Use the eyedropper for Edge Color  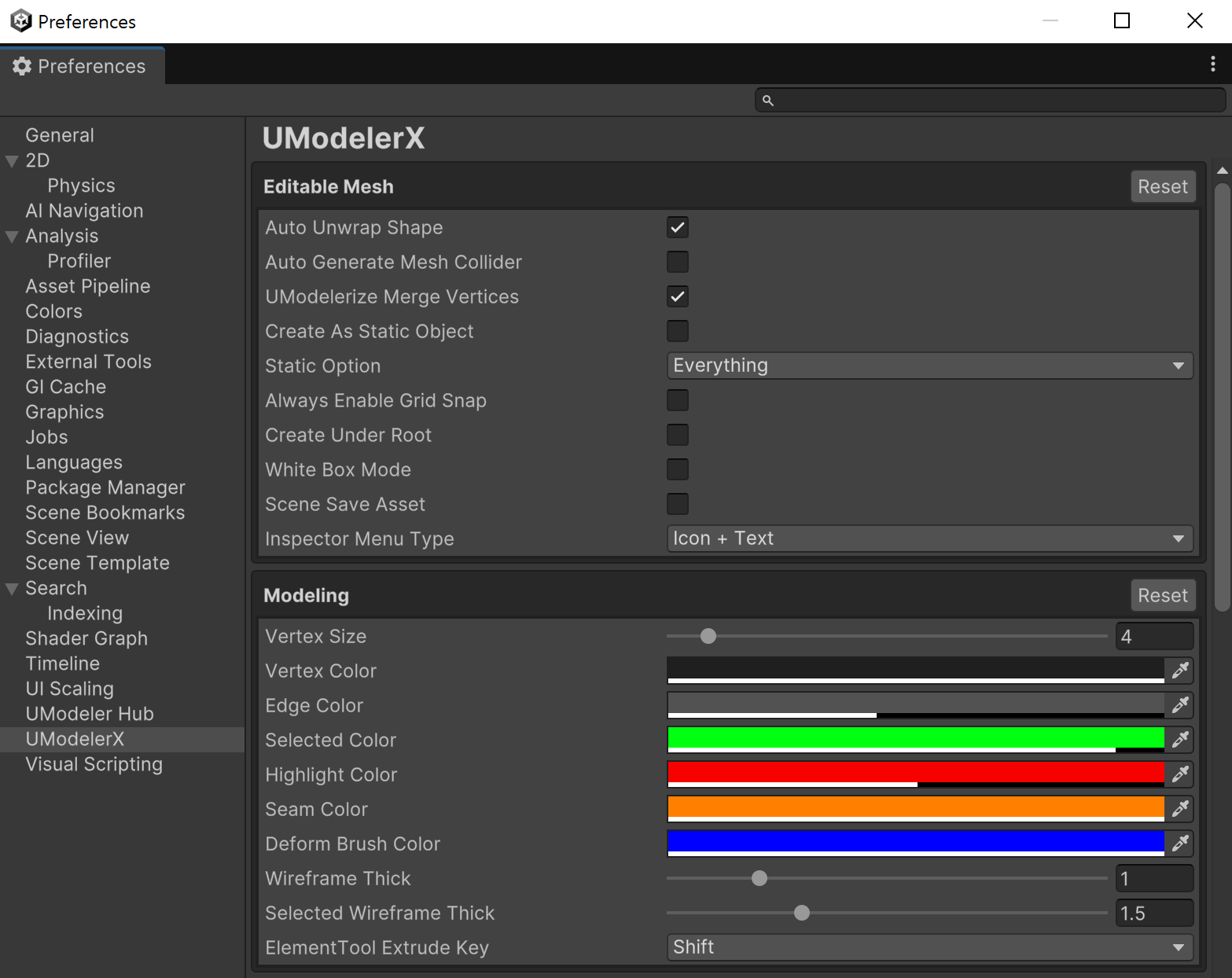click(1179, 705)
